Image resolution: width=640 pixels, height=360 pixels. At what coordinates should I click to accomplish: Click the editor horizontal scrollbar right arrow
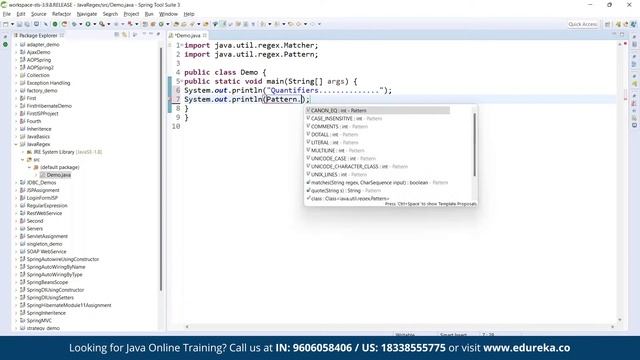coord(612,327)
